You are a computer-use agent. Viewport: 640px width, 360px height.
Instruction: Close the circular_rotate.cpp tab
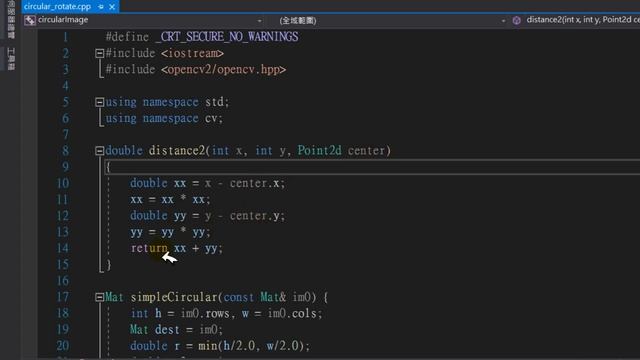pos(112,7)
